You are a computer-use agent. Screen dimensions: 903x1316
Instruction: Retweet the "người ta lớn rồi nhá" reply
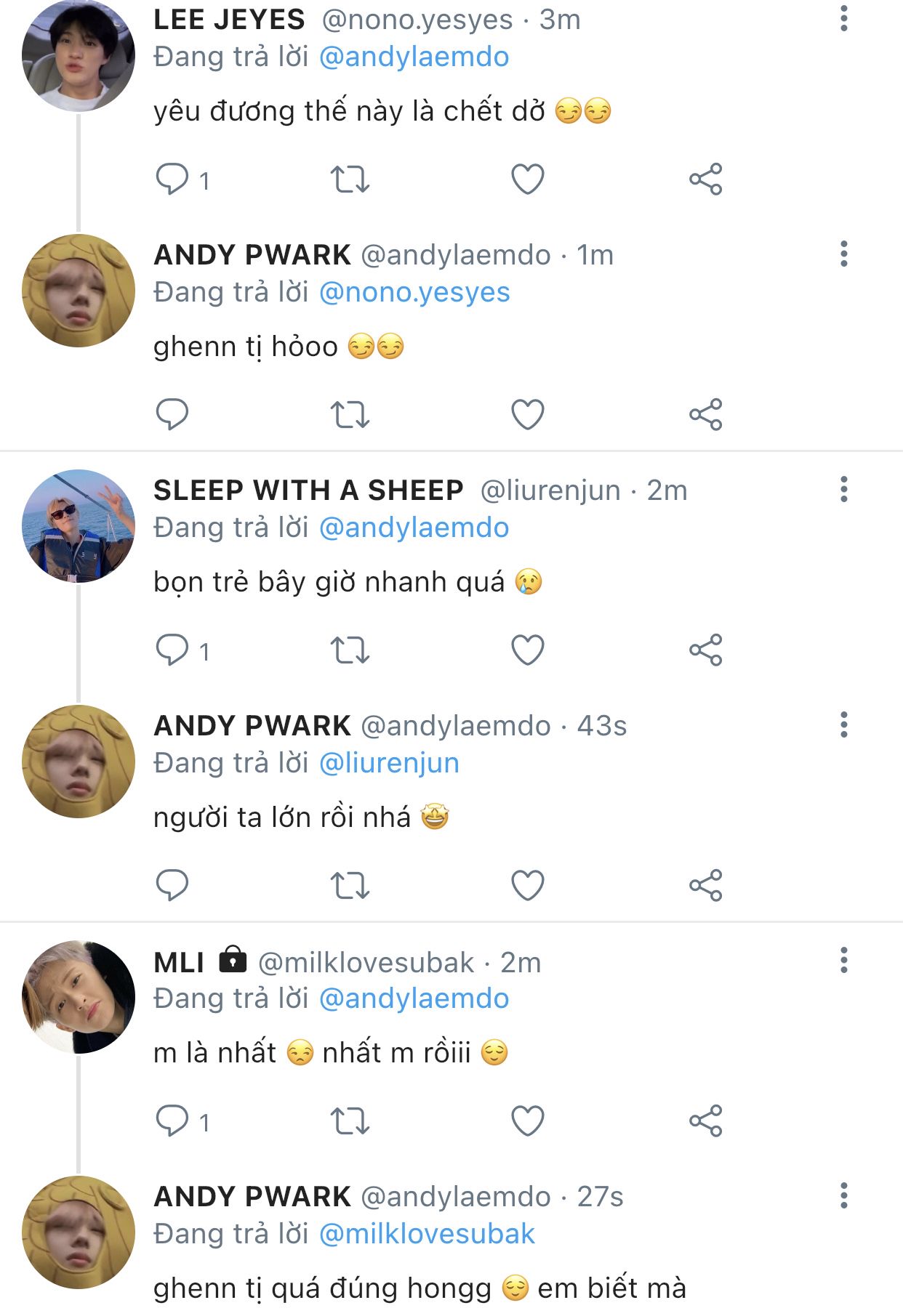350,885
